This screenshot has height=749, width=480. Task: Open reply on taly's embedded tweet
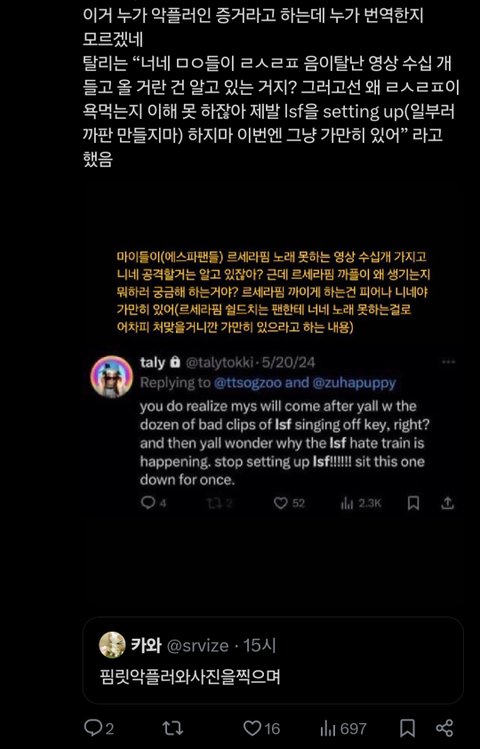click(153, 503)
